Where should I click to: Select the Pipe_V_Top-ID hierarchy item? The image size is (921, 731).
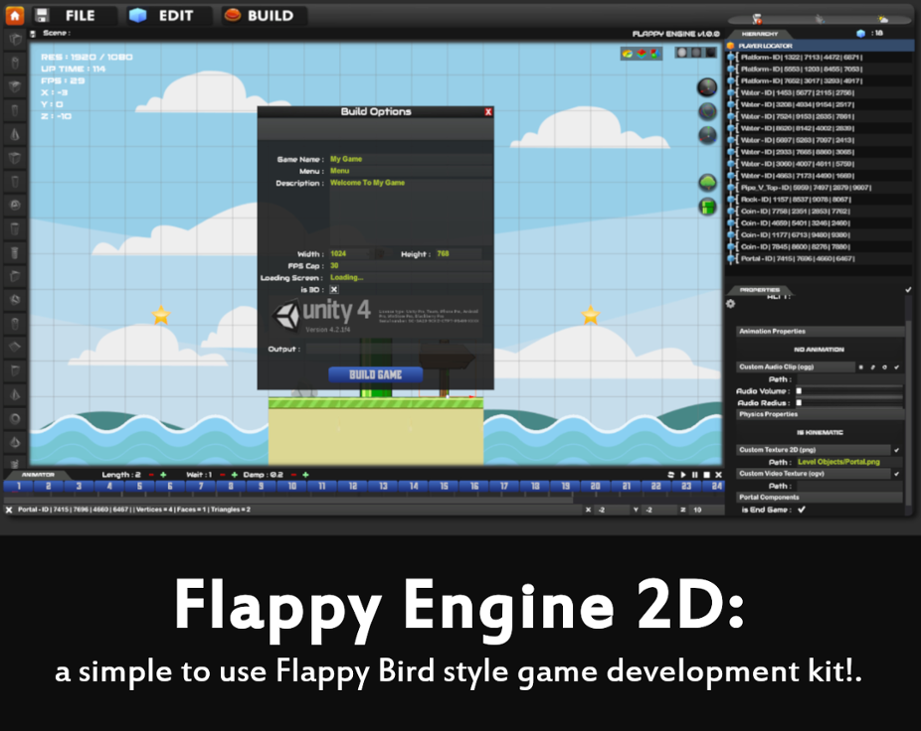(x=819, y=187)
